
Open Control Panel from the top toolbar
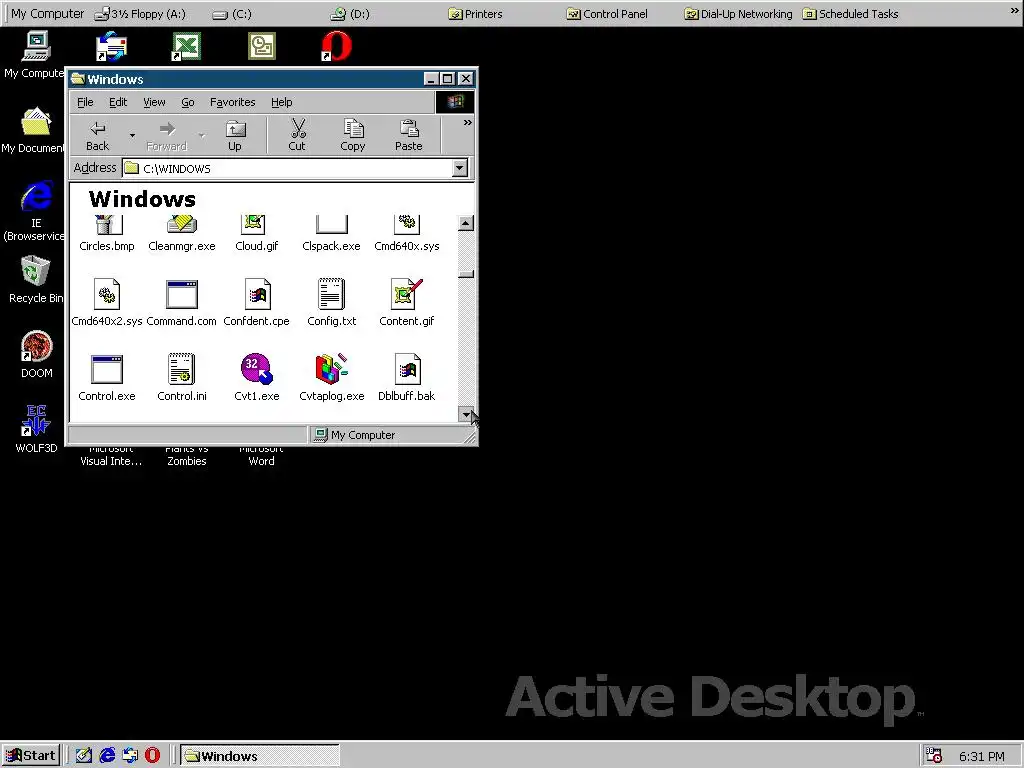click(x=607, y=14)
